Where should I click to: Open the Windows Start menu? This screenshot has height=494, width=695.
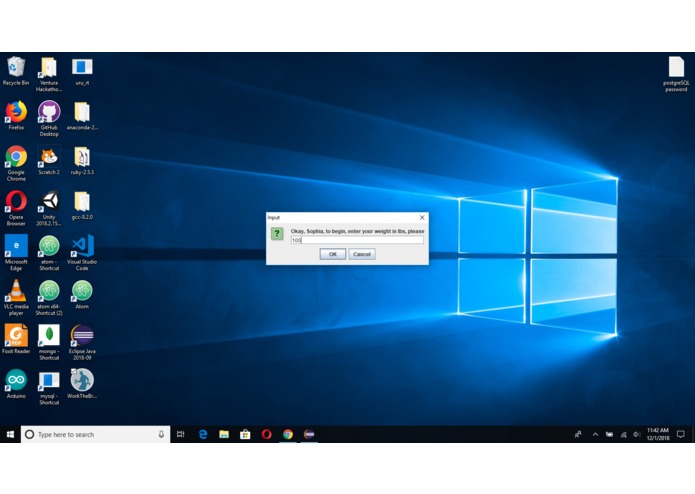click(10, 434)
